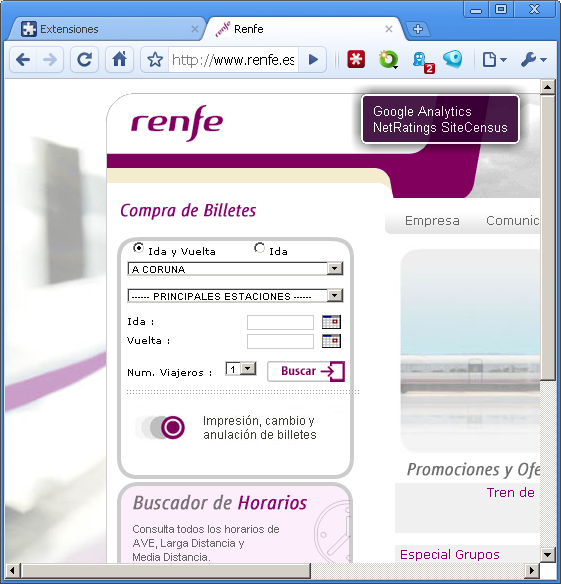Viewport: 561px width, 584px height.
Task: Reload the Renfe page
Action: 85,60
